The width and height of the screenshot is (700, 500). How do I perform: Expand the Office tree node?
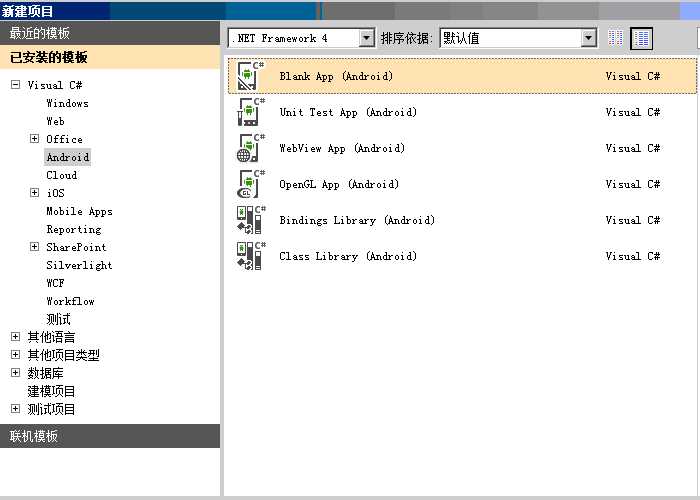[34, 138]
